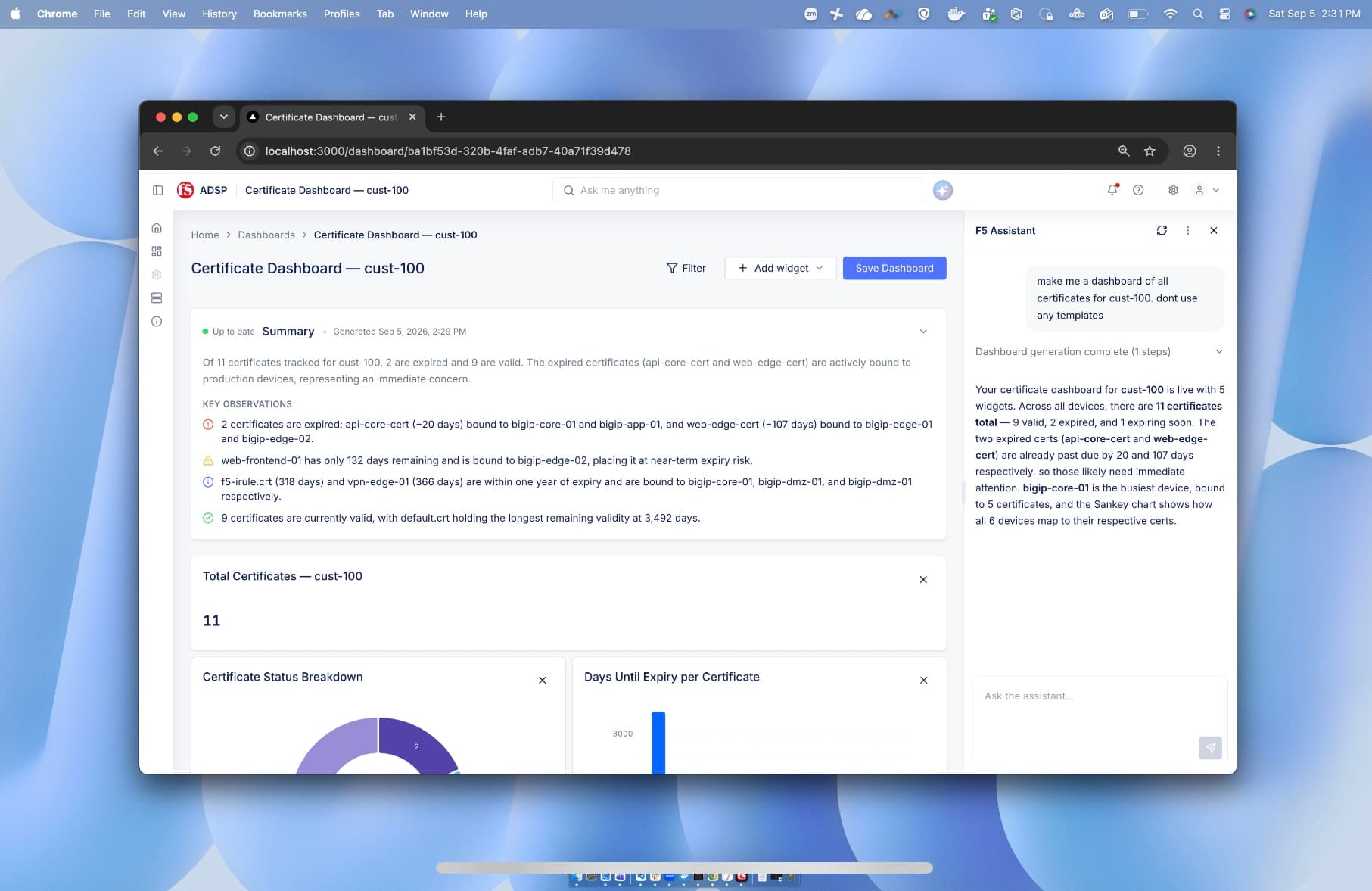1372x891 pixels.
Task: Open the Wi-Fi menu bar icon
Action: point(1170,14)
